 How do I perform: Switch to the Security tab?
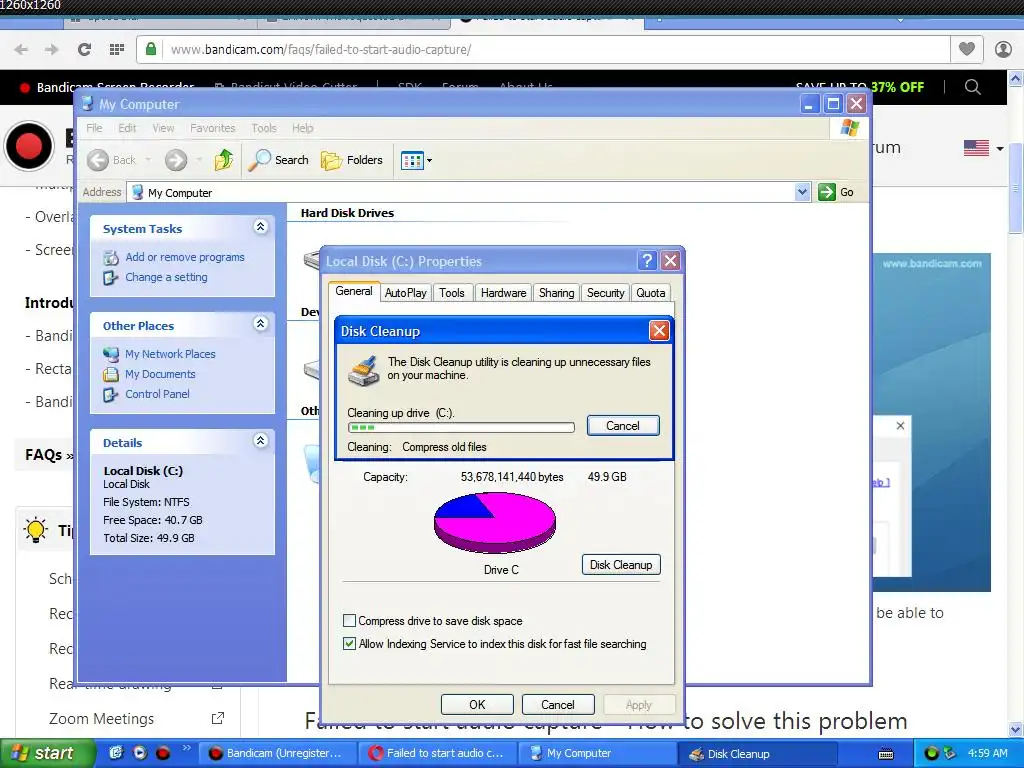[605, 293]
